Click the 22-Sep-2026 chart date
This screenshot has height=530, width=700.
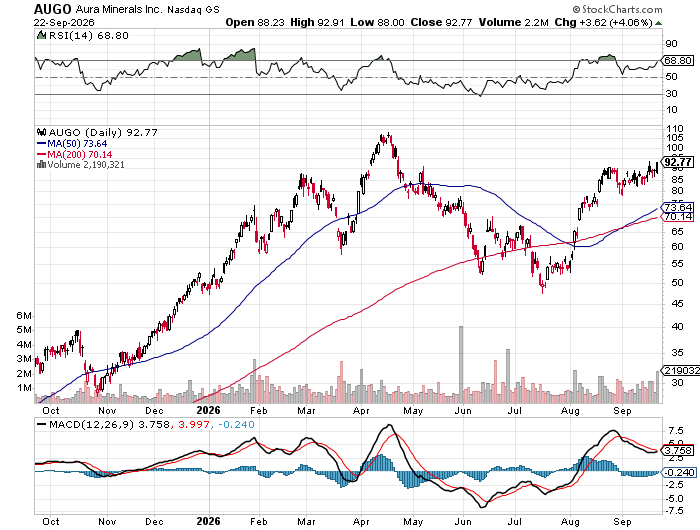64,22
